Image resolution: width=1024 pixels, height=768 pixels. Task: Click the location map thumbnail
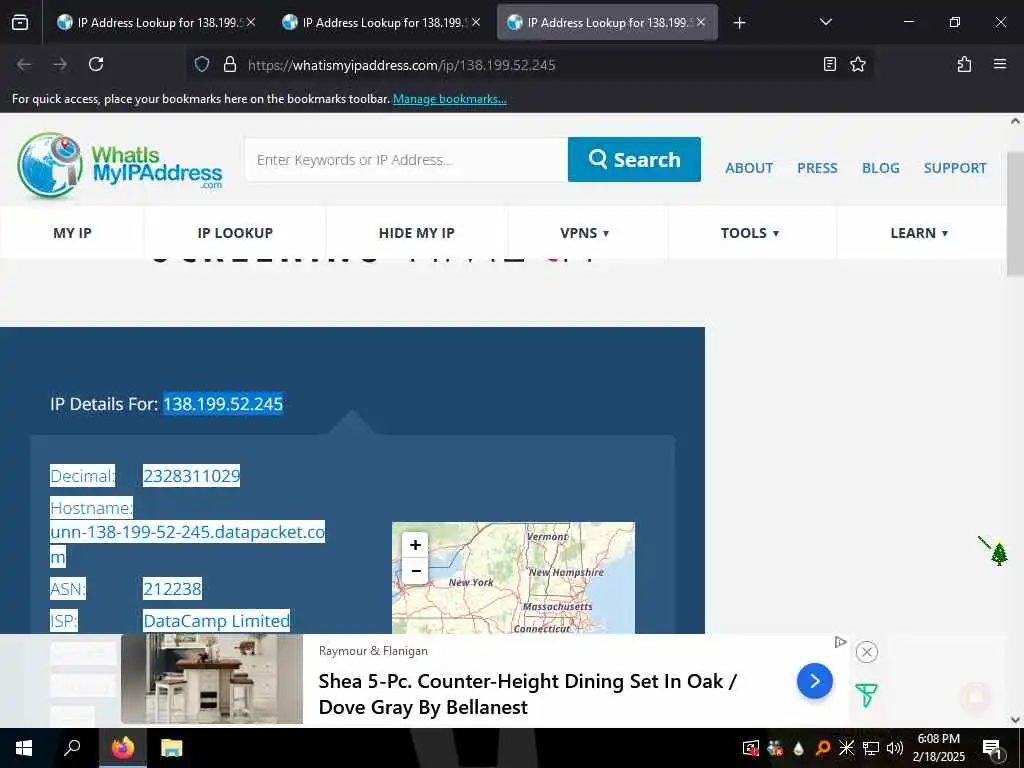(513, 578)
